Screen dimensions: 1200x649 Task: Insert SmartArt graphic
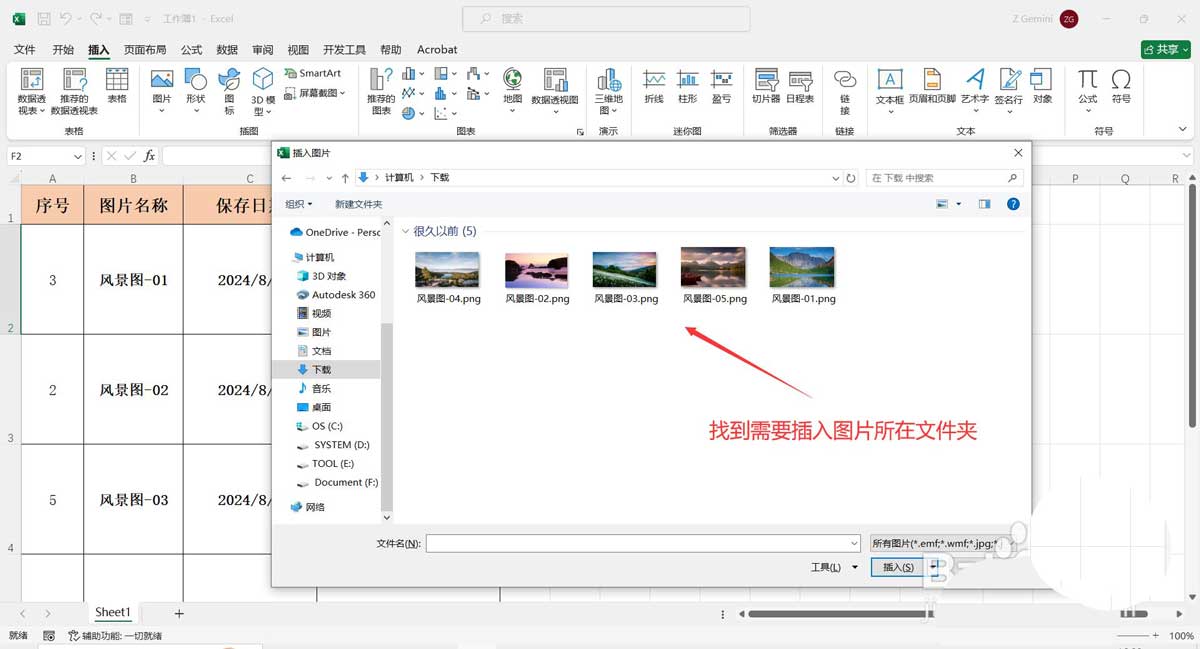[313, 73]
